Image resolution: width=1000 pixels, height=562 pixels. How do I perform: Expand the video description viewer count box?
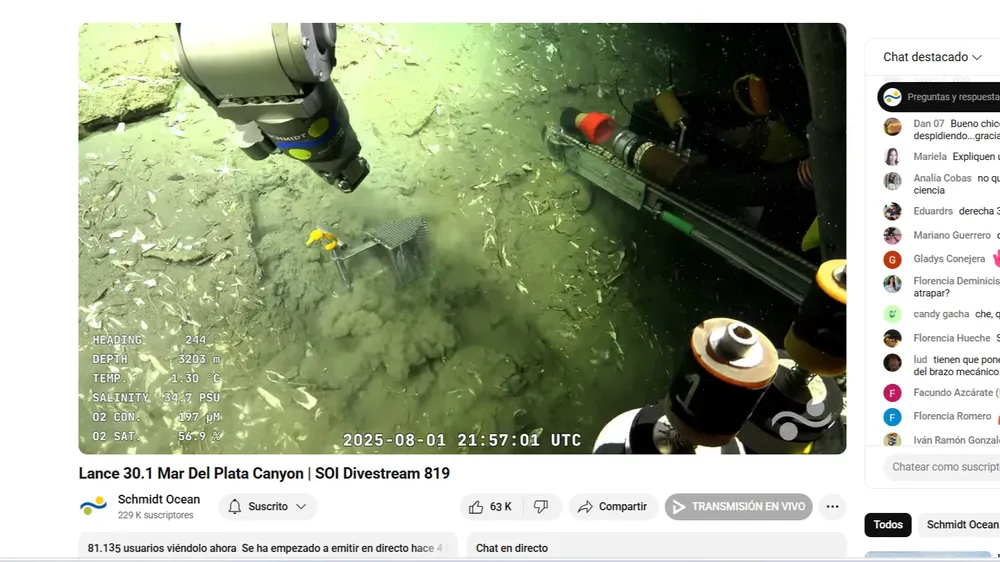(x=267, y=548)
